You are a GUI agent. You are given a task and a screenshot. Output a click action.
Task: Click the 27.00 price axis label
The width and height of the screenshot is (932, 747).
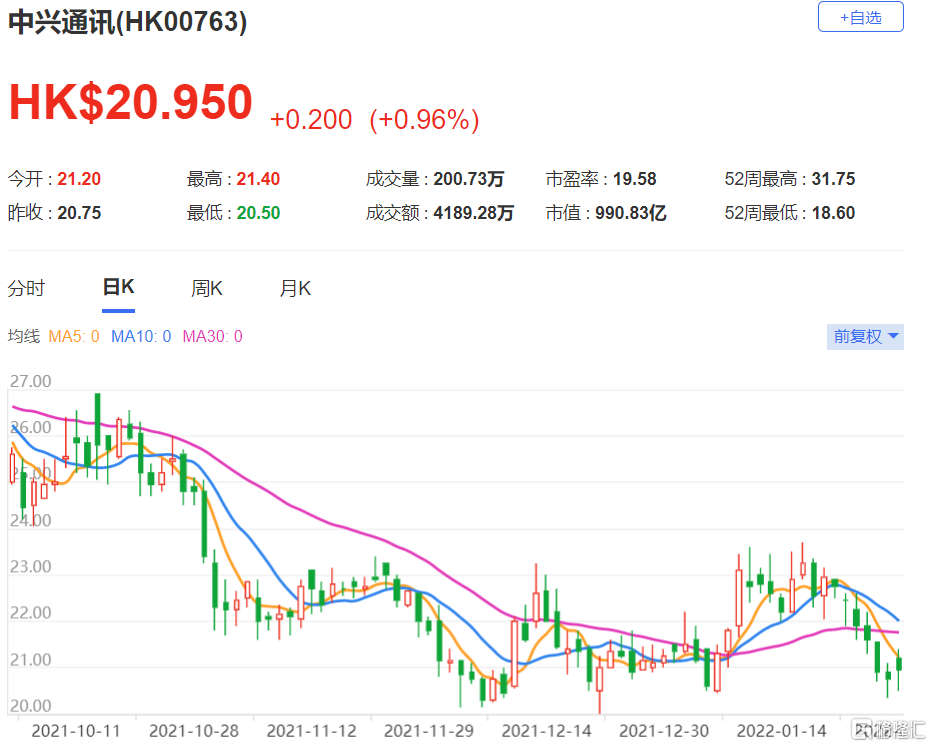pos(30,381)
